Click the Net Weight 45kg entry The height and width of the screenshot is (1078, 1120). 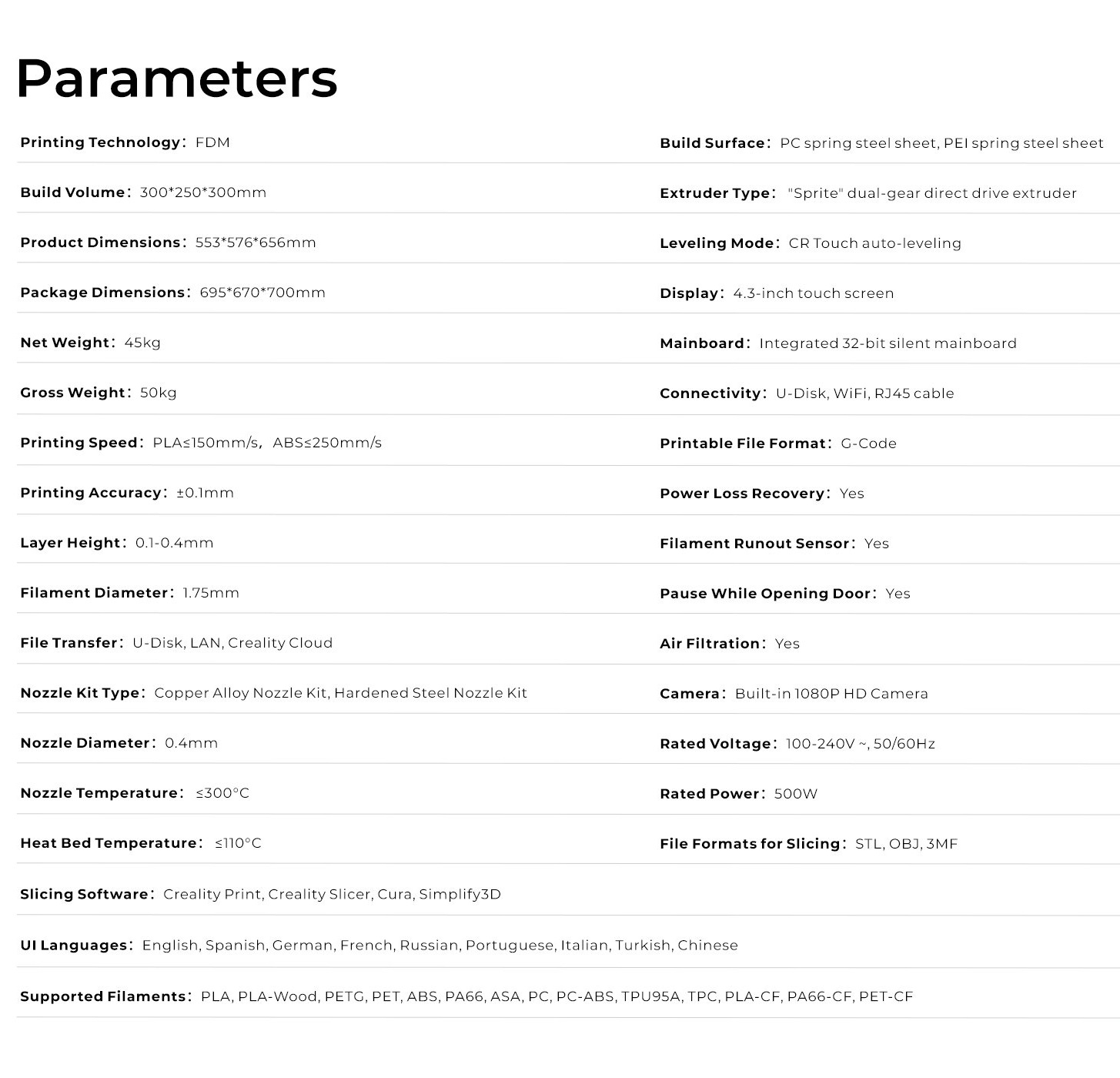[90, 343]
